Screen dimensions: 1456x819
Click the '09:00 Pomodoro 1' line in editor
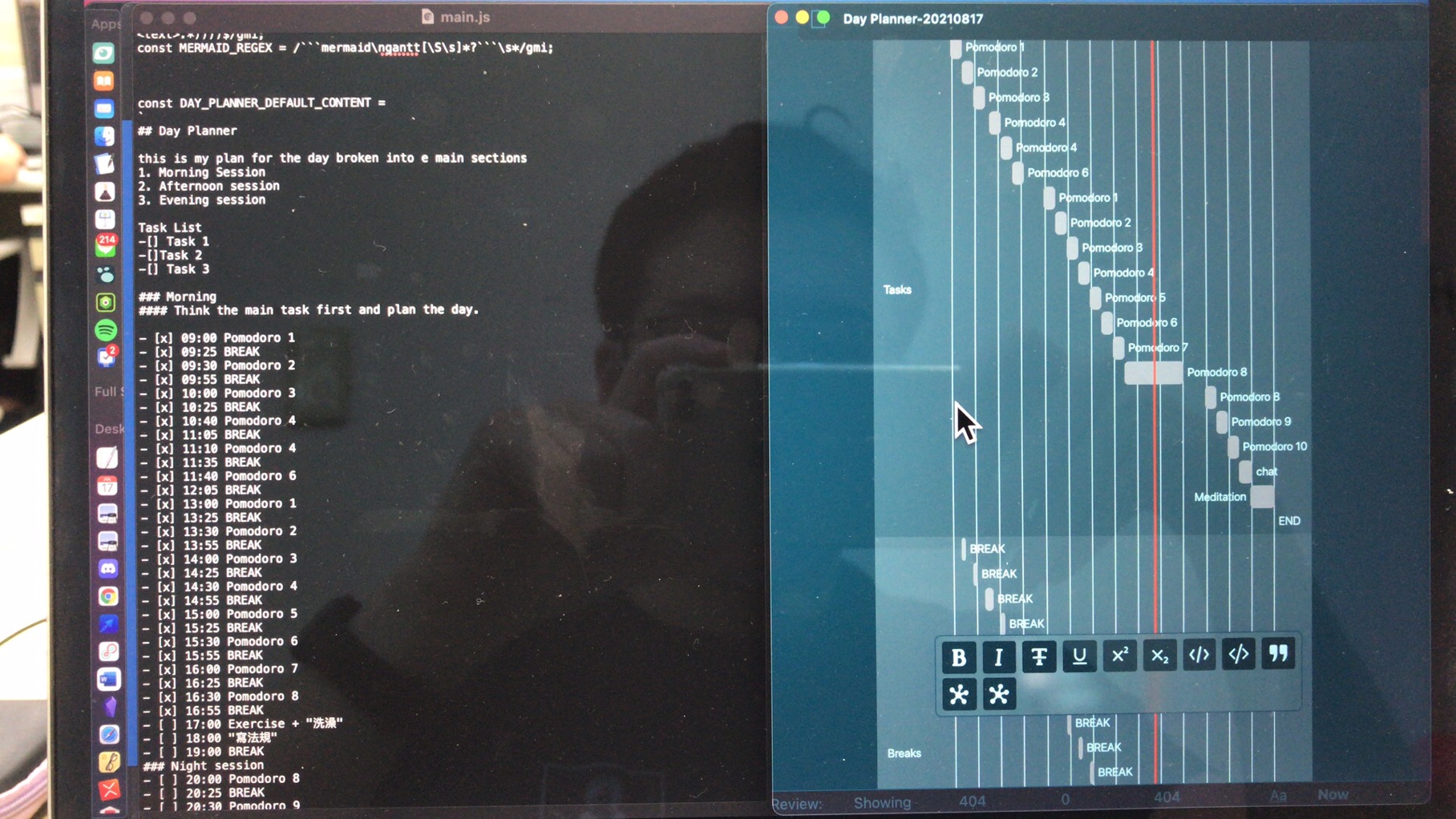[x=216, y=337]
